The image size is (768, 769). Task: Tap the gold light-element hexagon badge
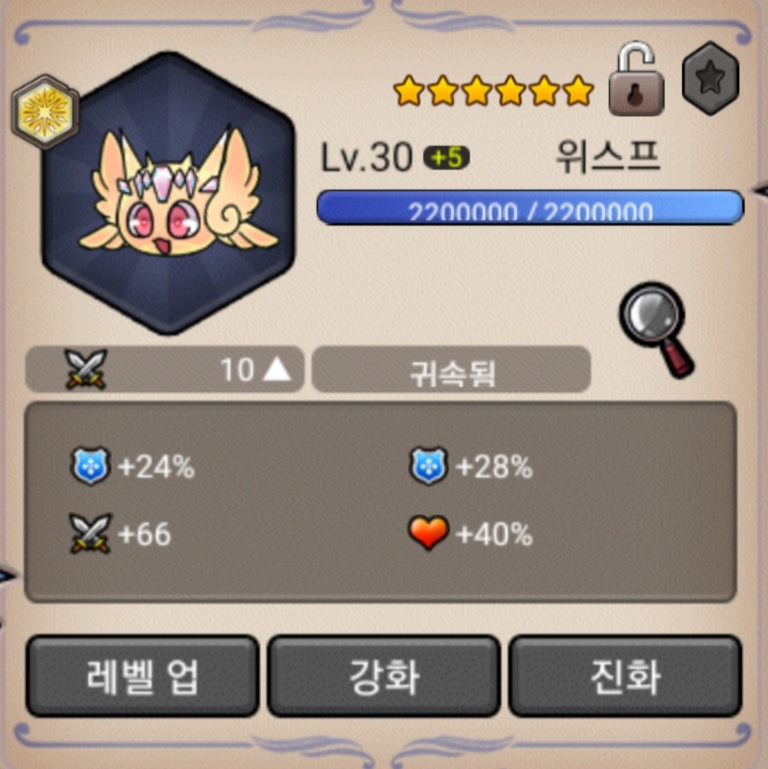click(x=45, y=112)
